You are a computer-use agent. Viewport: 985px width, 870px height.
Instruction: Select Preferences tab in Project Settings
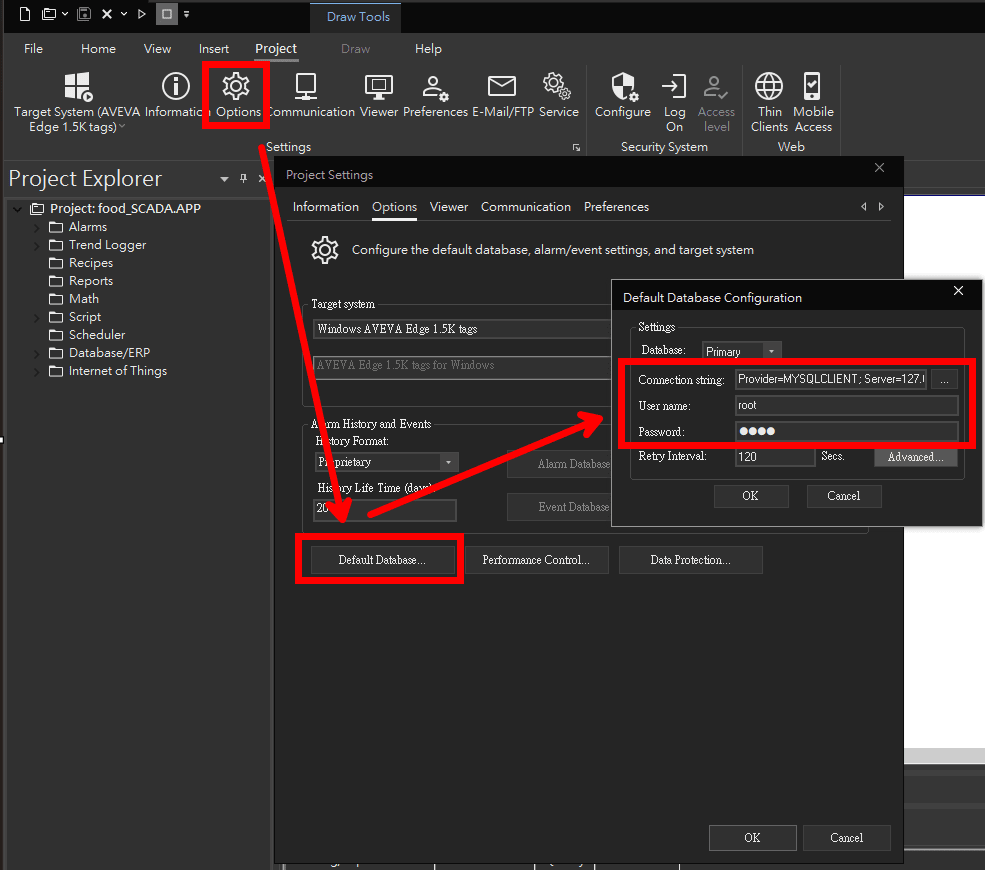click(616, 207)
